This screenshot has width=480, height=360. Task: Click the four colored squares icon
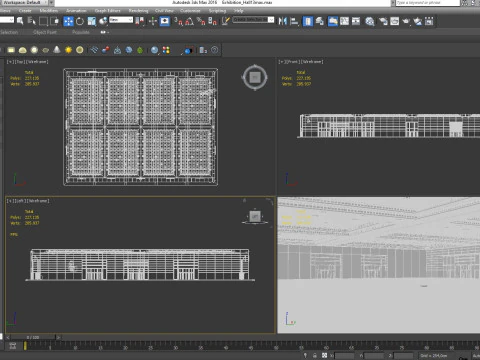point(166,50)
